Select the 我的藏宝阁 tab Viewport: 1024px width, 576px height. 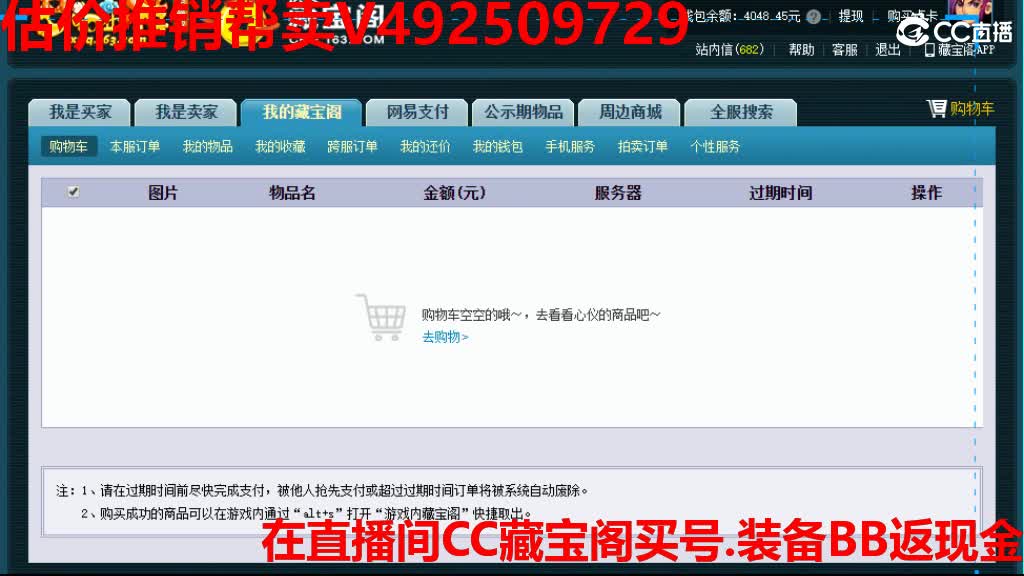[x=302, y=112]
